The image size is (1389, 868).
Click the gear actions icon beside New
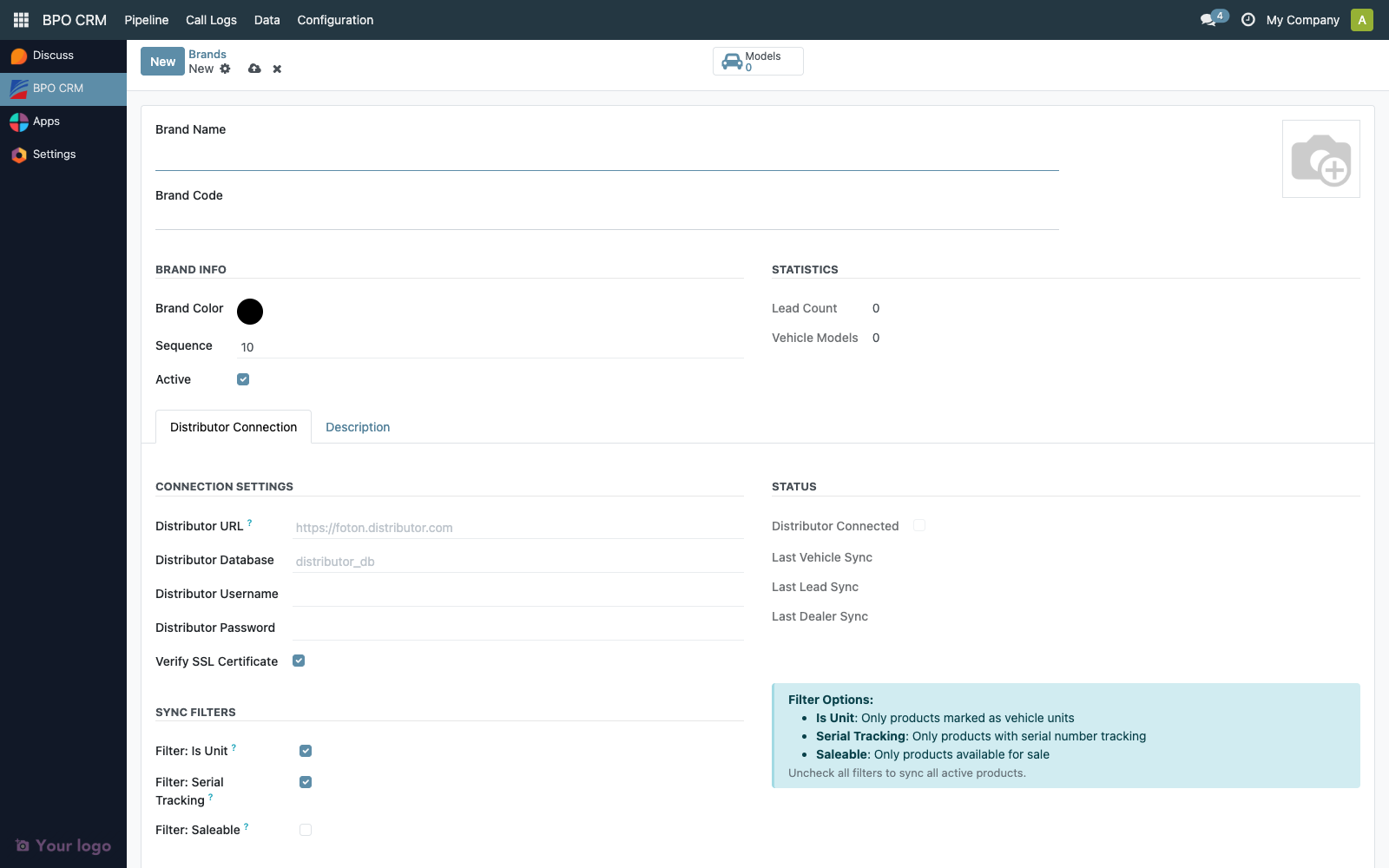[x=226, y=69]
